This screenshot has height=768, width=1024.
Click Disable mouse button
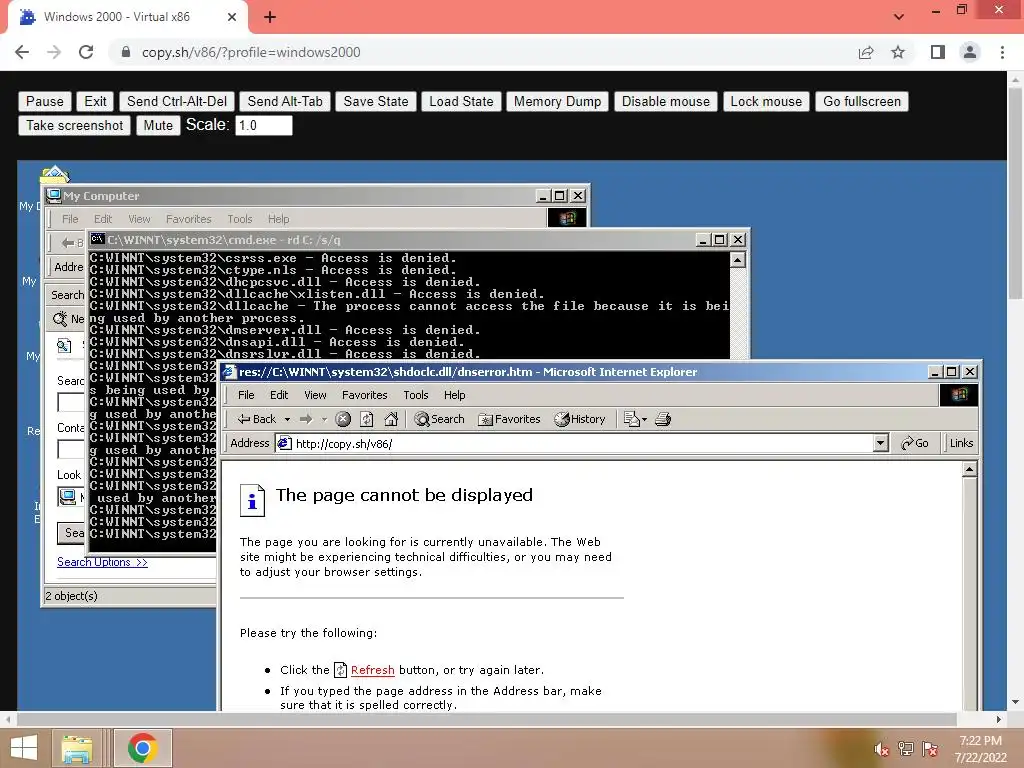pyautogui.click(x=665, y=101)
